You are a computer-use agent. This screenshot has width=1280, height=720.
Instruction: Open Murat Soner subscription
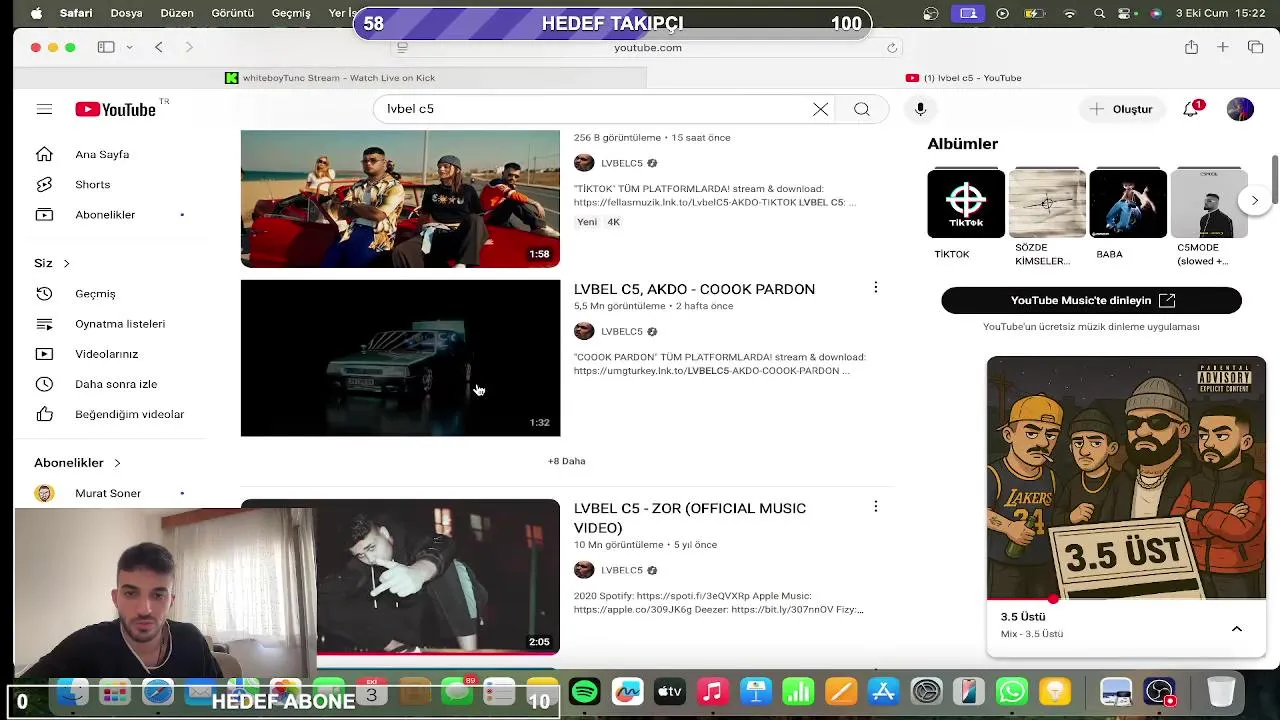tap(108, 493)
